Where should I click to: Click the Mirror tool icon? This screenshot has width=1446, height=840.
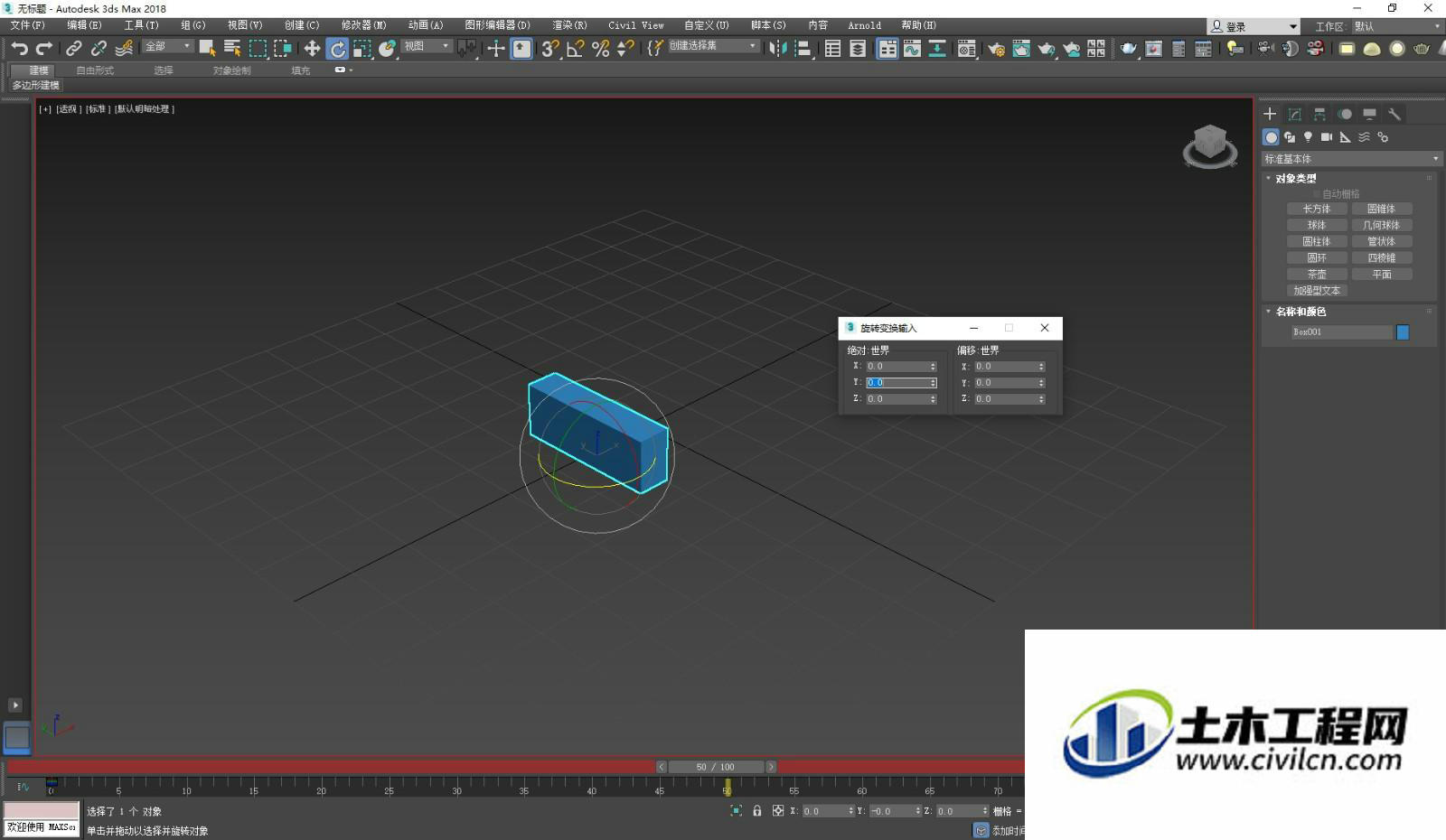tap(777, 48)
